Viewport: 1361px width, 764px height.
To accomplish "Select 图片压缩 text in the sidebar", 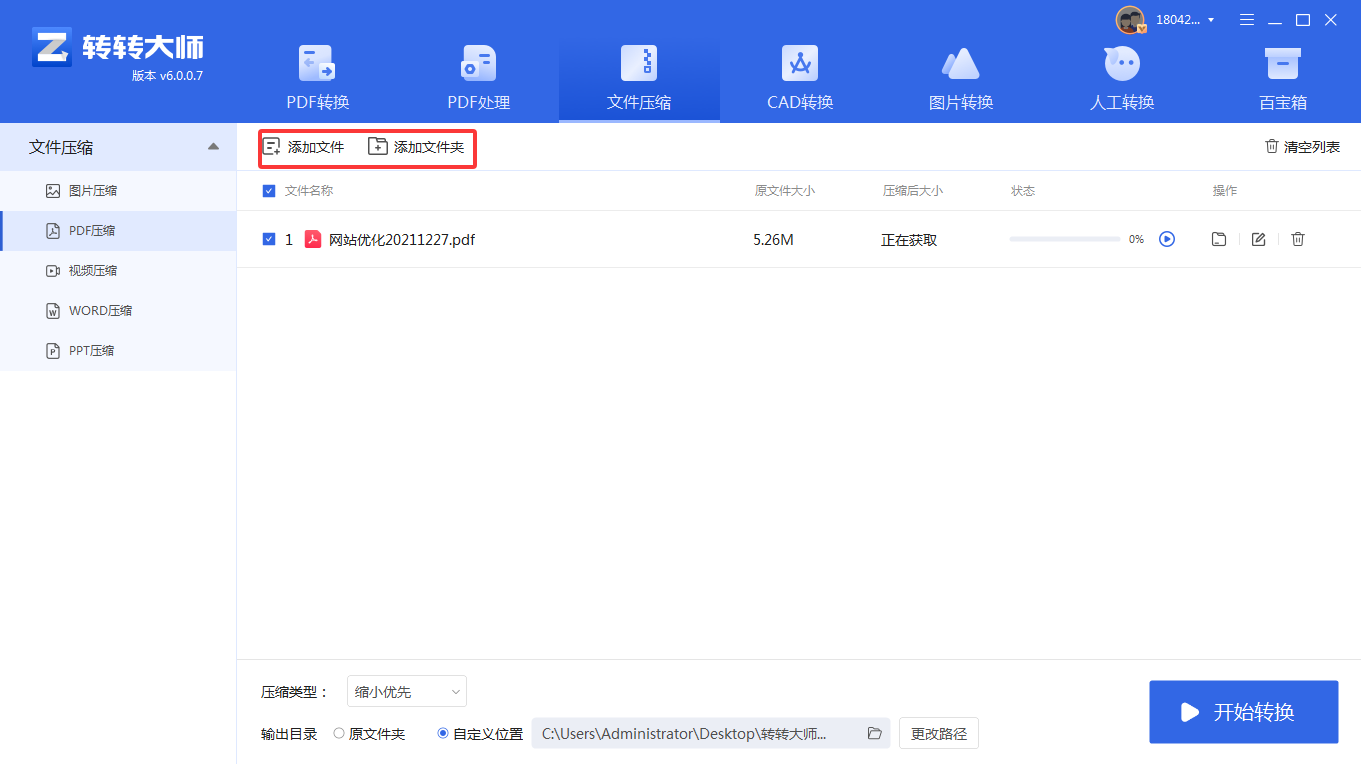I will 93,190.
